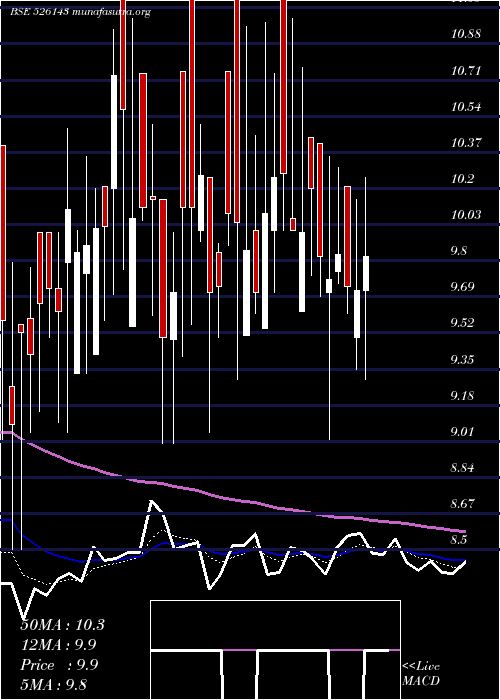Click the <<Live MACD label
This screenshot has height=700, width=500.
[x=421, y=673]
